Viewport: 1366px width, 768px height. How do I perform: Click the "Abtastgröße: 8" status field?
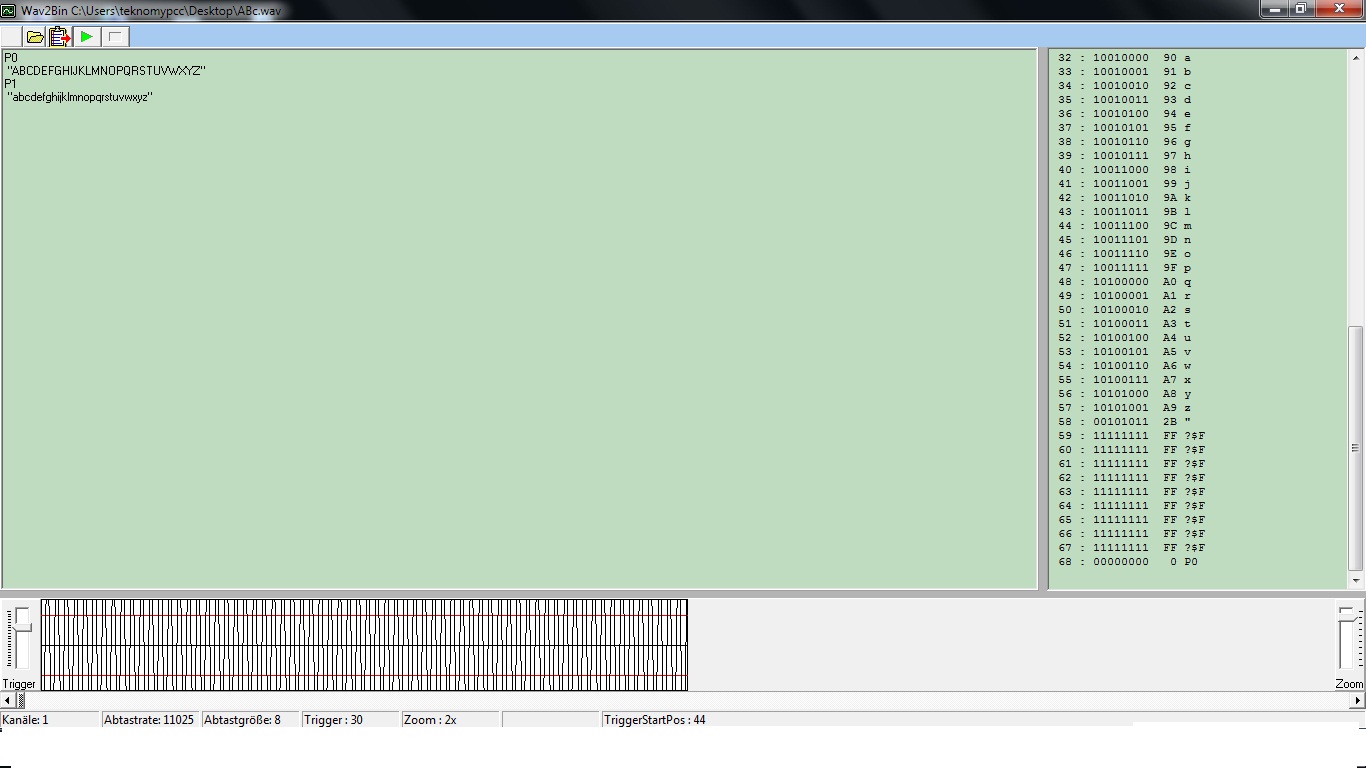250,720
